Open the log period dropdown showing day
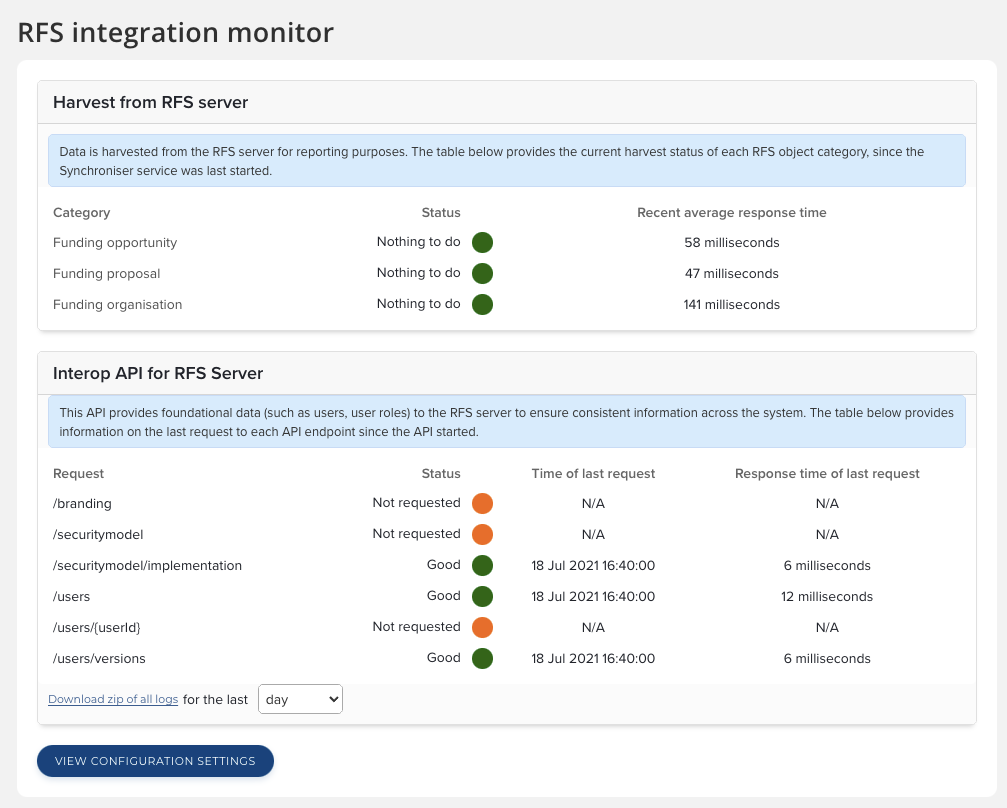 [x=300, y=700]
